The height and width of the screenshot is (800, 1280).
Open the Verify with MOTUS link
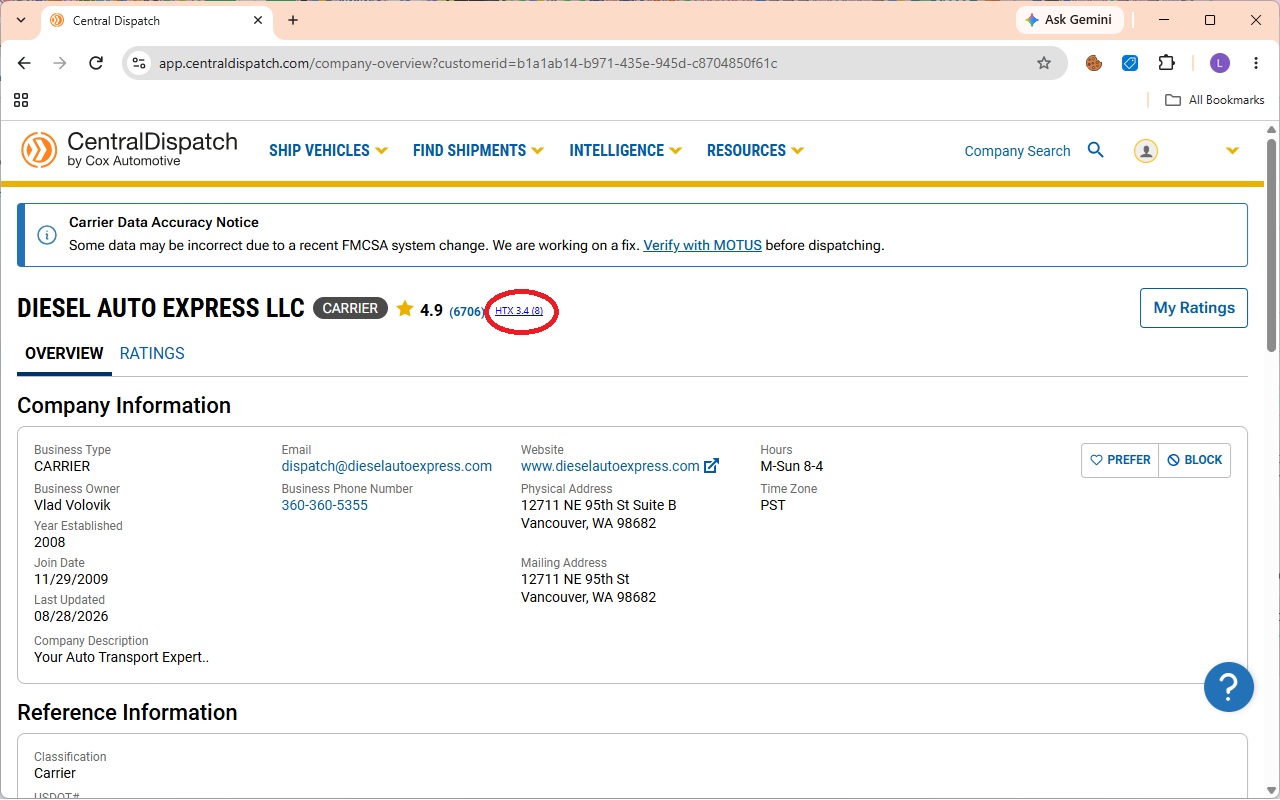[x=703, y=245]
